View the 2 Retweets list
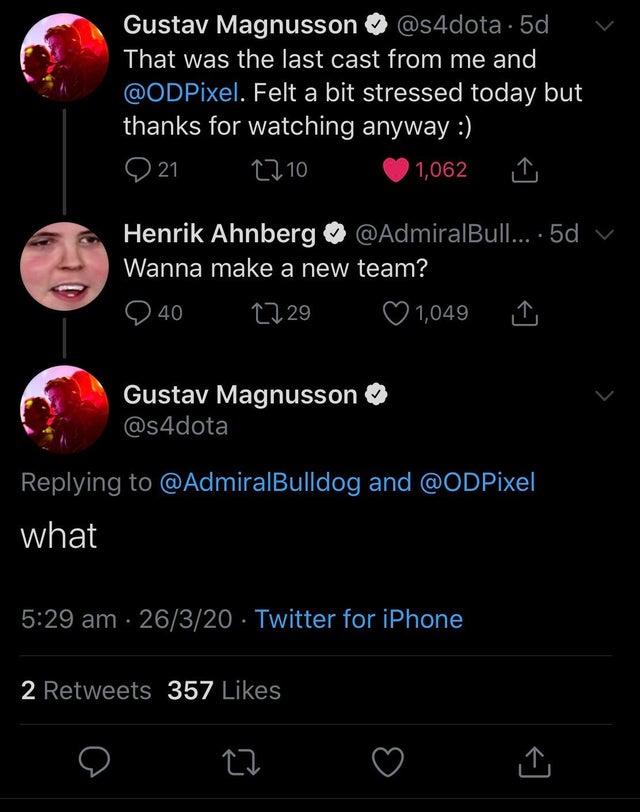640x812 pixels. (x=86, y=690)
